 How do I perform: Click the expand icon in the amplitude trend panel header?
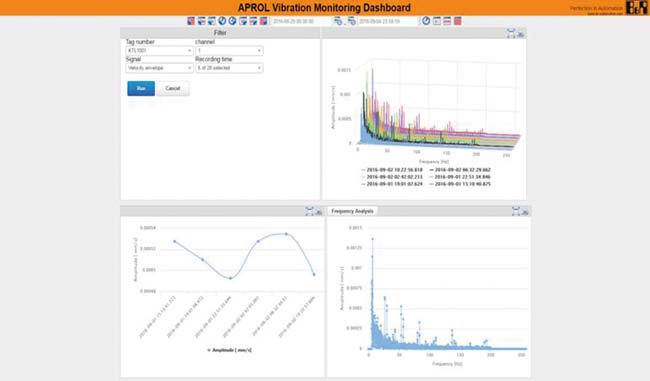[309, 211]
